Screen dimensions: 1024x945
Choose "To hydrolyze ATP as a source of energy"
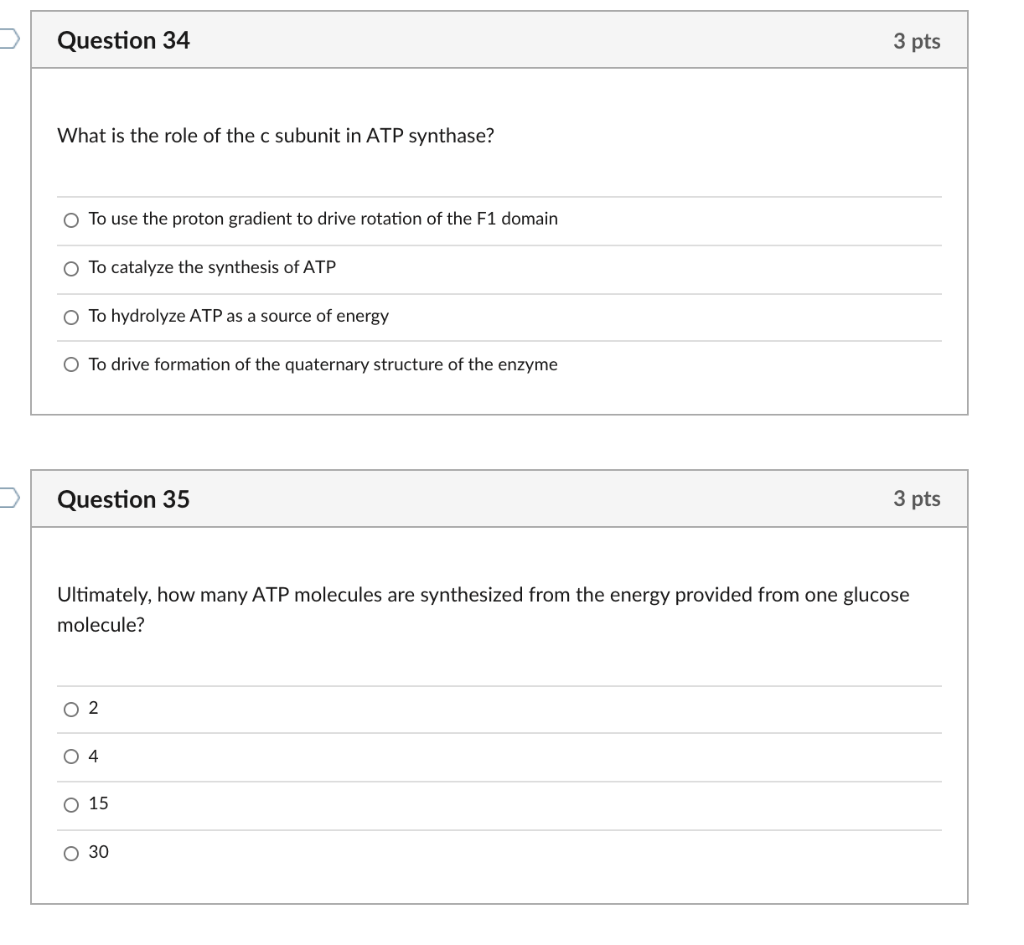pyautogui.click(x=71, y=316)
